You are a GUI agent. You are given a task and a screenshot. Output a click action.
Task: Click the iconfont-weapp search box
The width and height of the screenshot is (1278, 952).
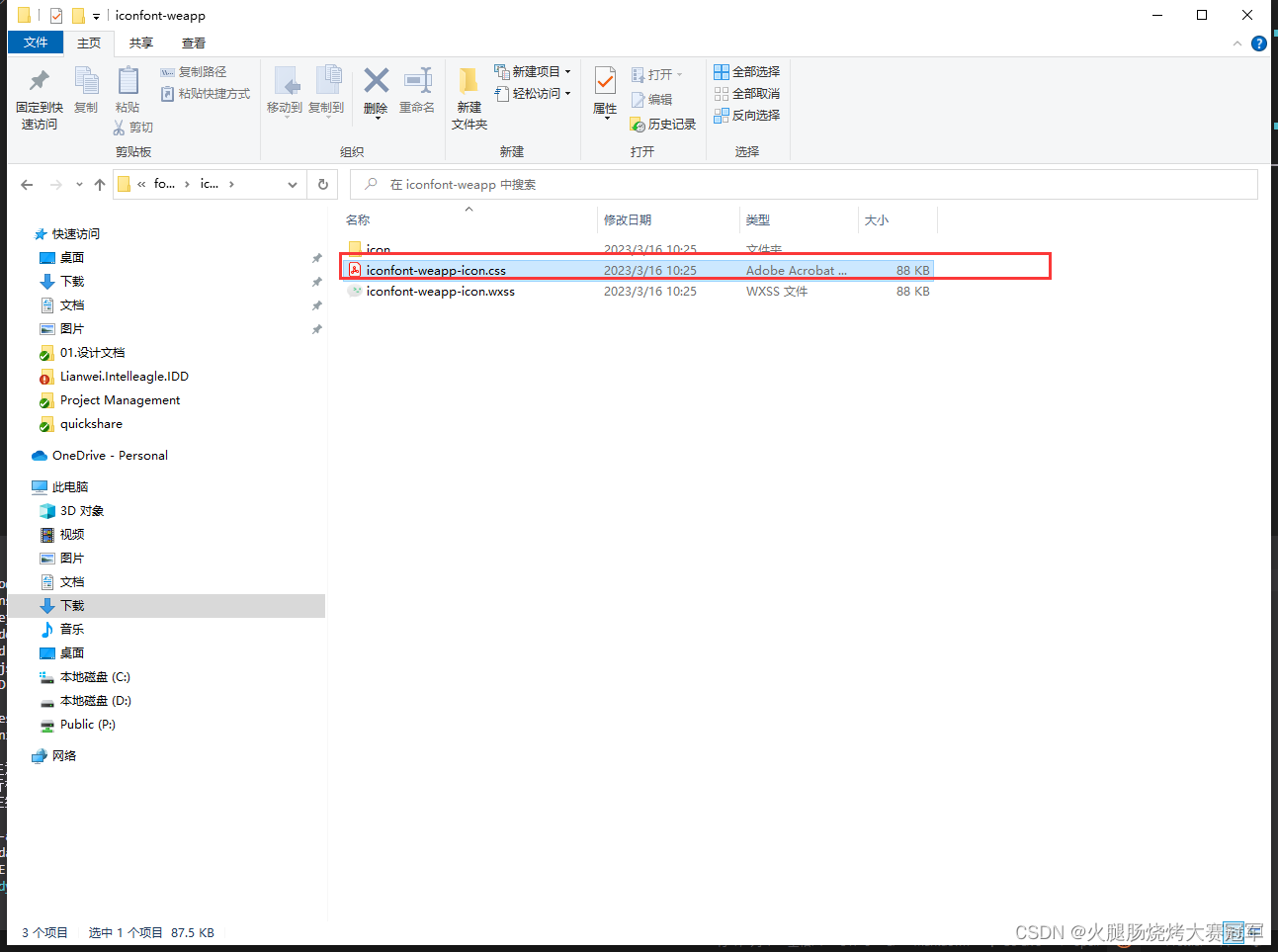point(804,185)
